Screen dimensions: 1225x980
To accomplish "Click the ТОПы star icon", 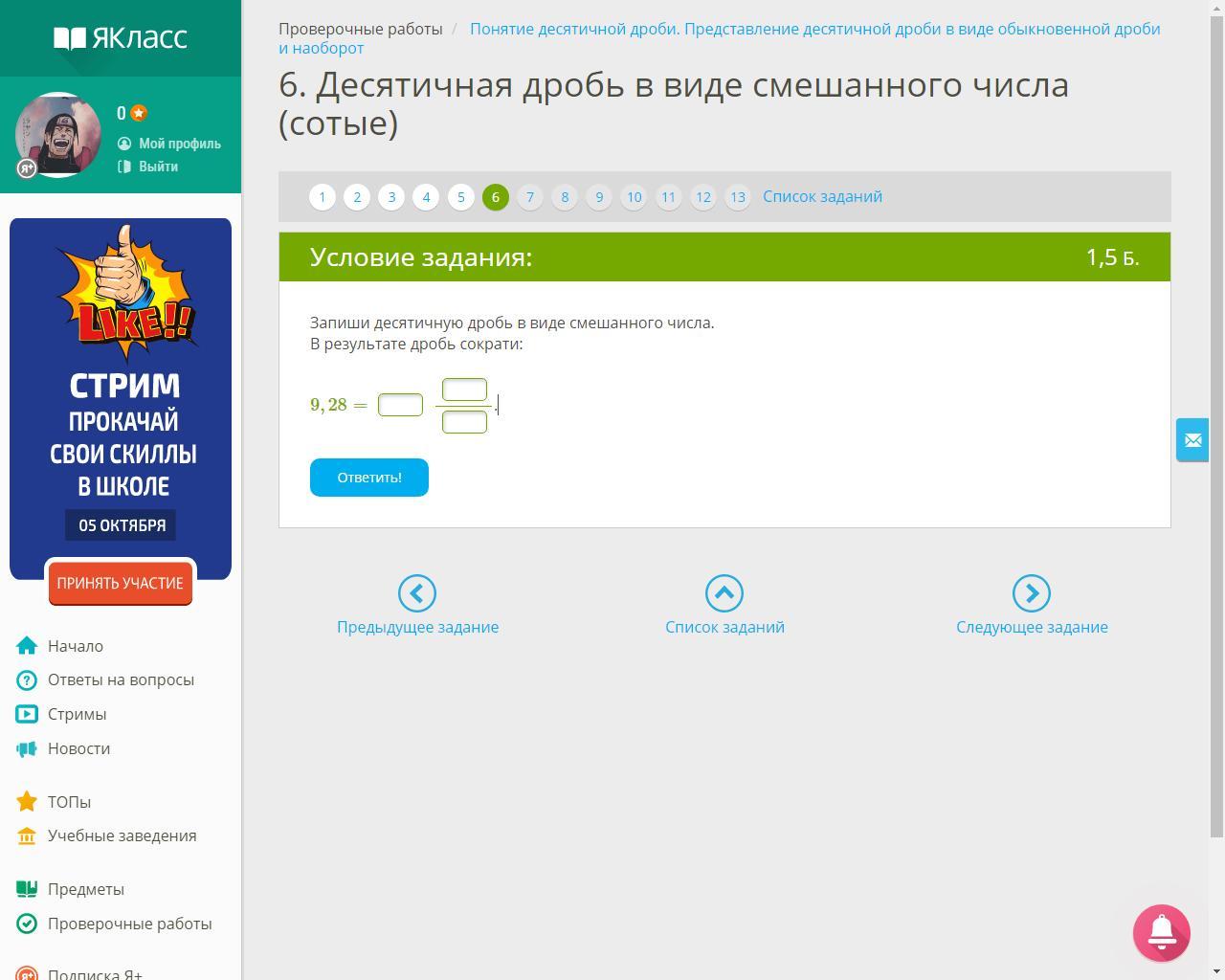I will point(27,802).
